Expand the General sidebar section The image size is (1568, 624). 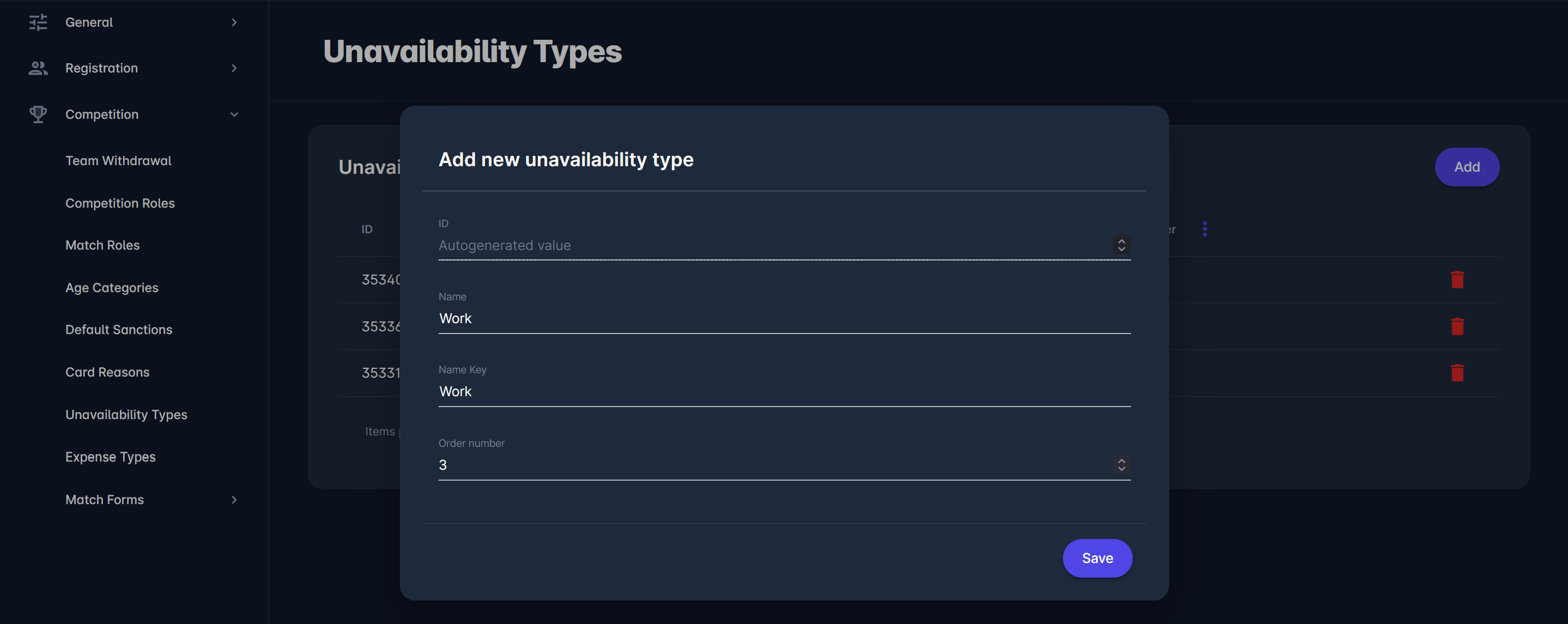pos(234,22)
